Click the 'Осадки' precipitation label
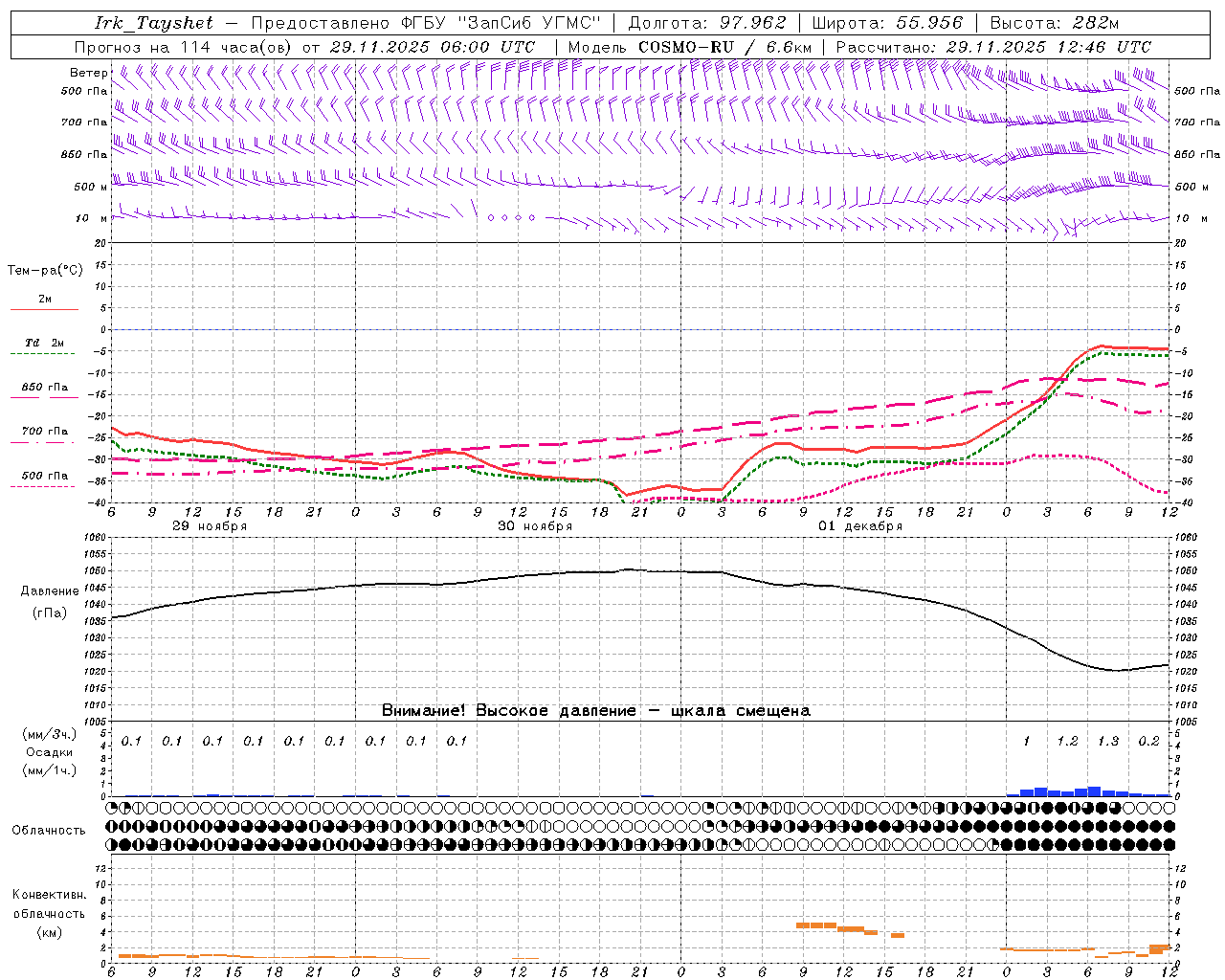This screenshot has height=980, width=1225. [50, 752]
